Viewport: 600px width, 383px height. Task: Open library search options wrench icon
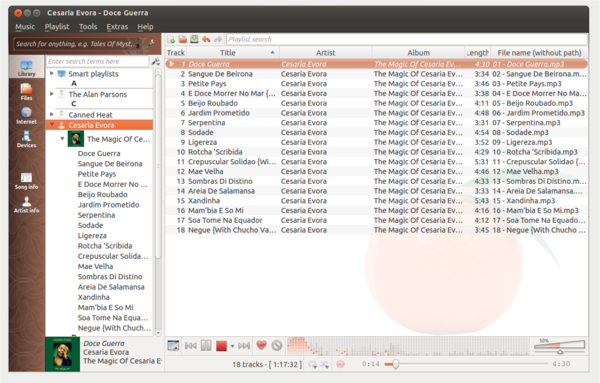155,61
